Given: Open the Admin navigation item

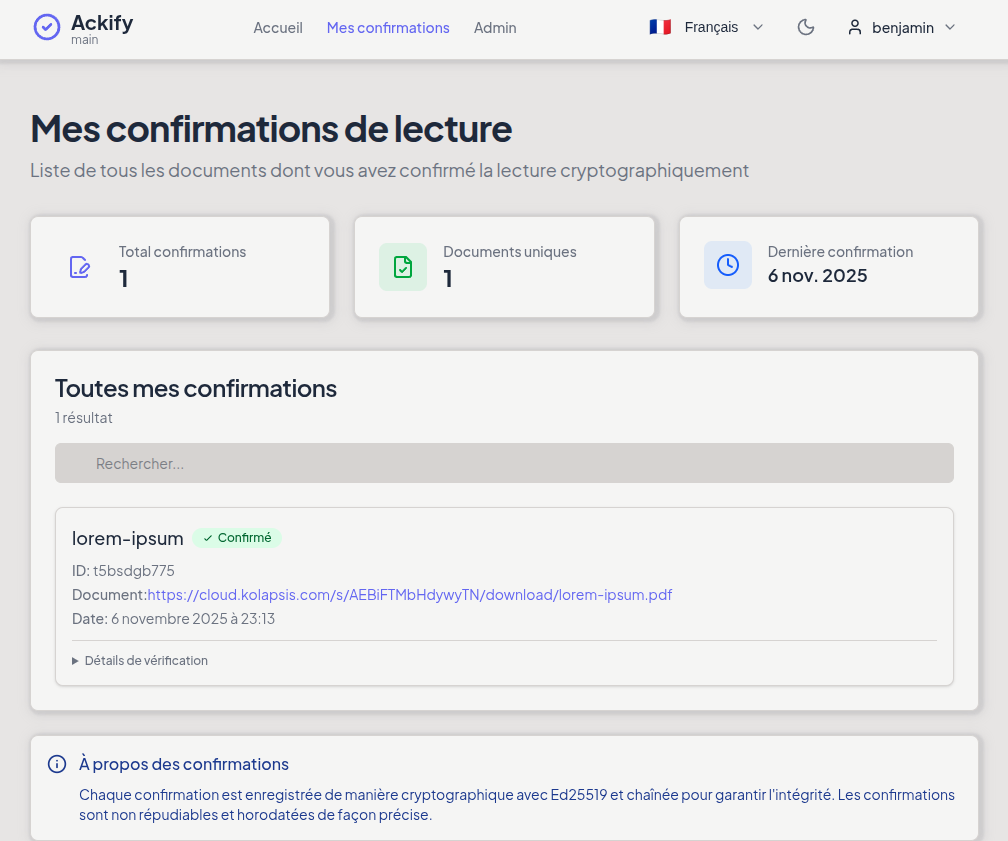Looking at the screenshot, I should coord(495,28).
